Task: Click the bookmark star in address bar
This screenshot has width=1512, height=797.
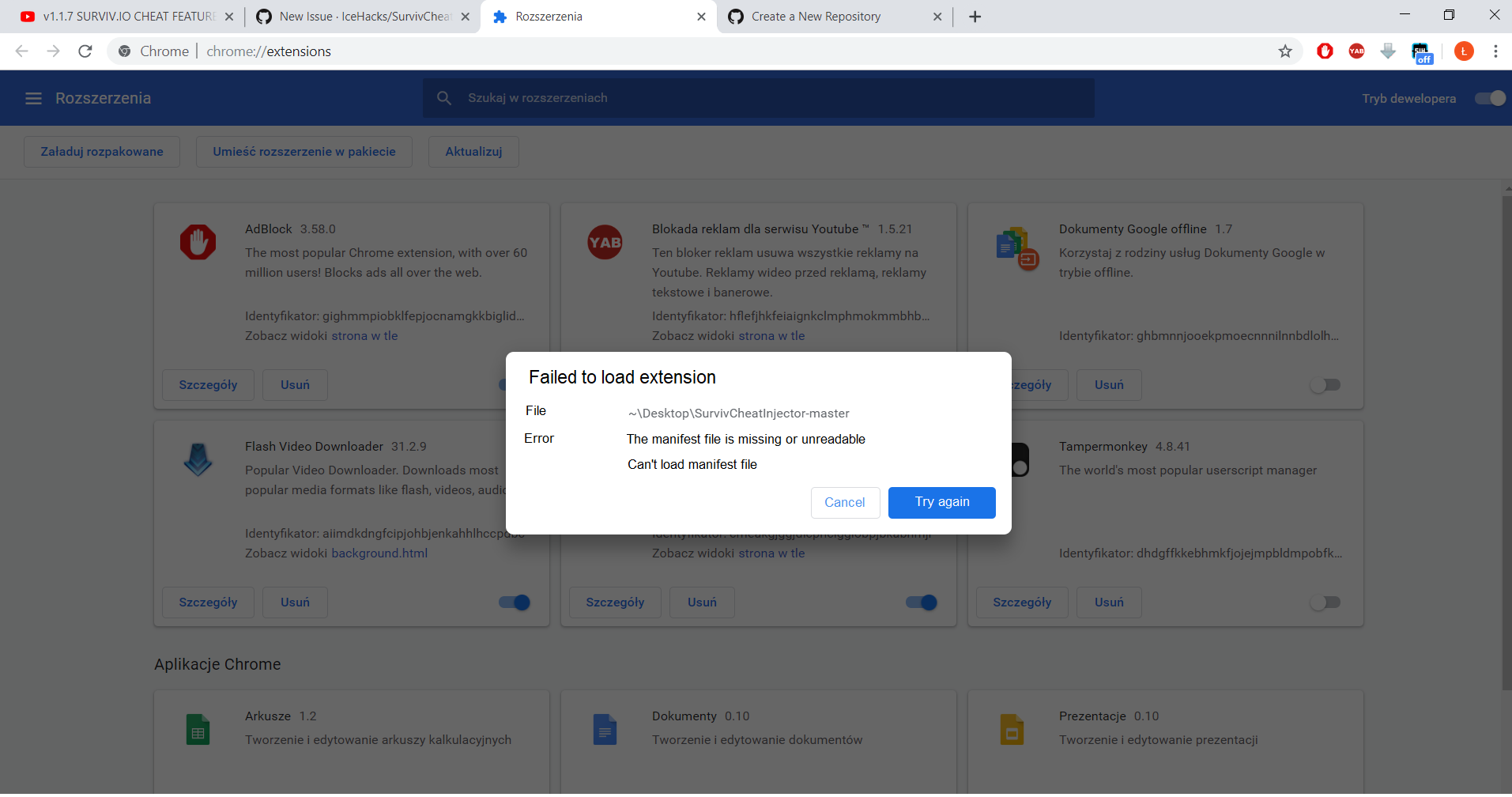Action: (x=1285, y=51)
